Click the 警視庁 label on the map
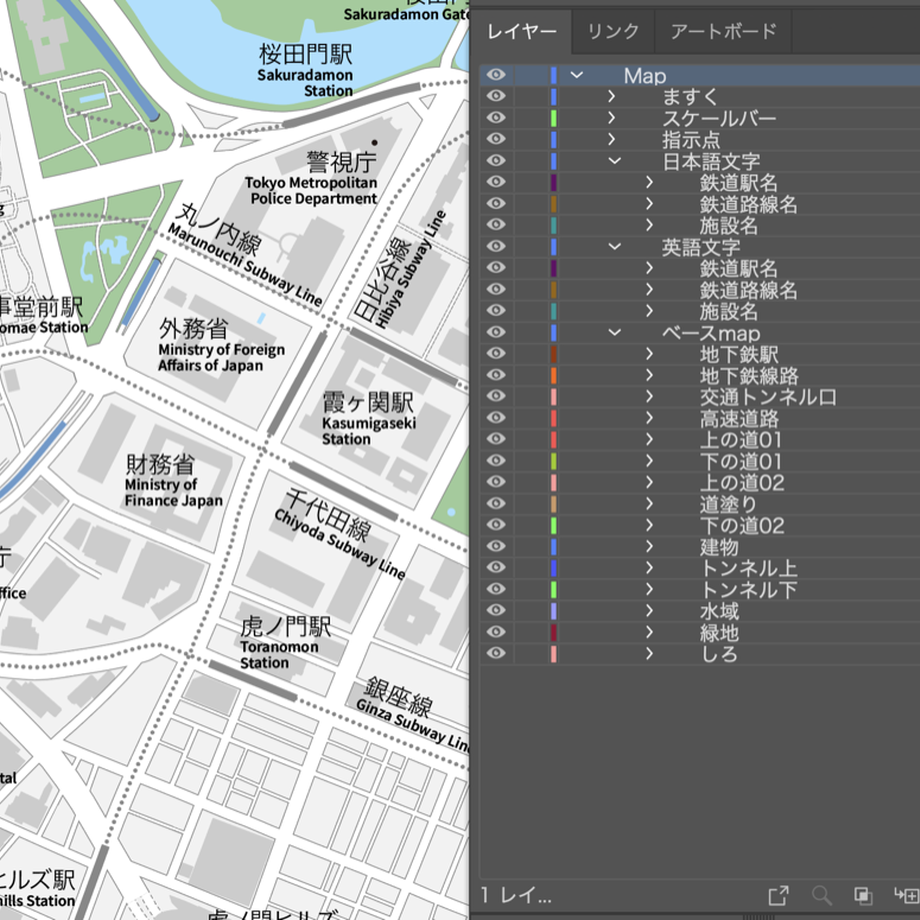 [341, 162]
